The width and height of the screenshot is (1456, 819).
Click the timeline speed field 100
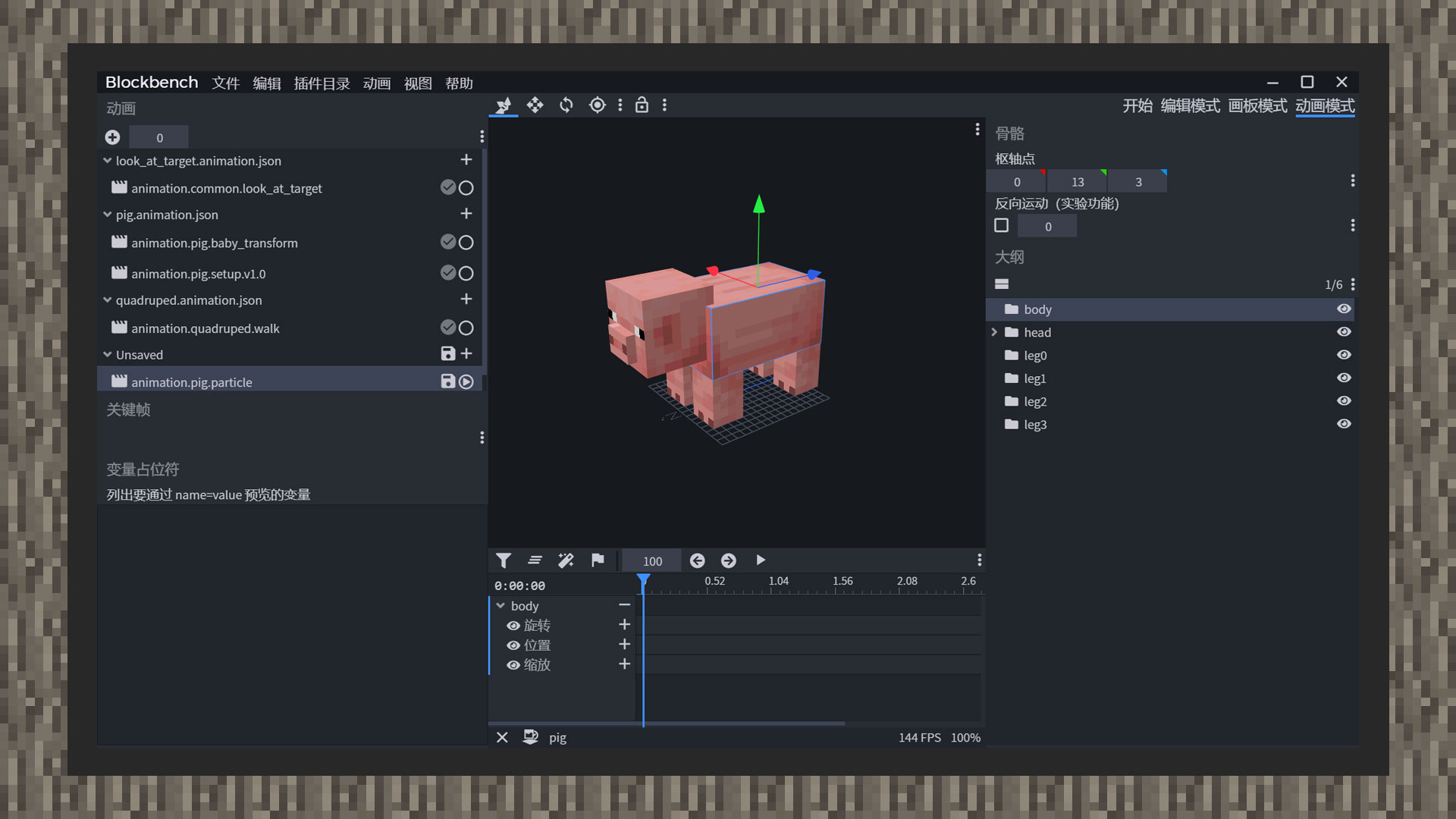[x=652, y=561]
